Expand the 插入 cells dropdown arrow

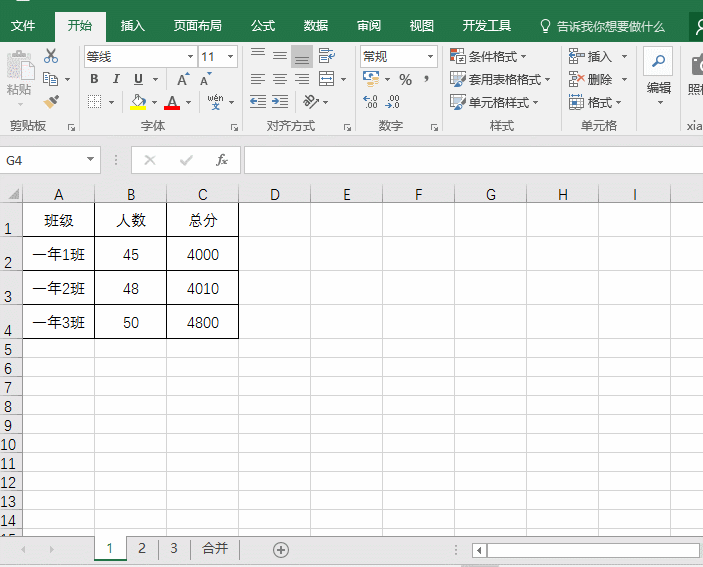(624, 56)
